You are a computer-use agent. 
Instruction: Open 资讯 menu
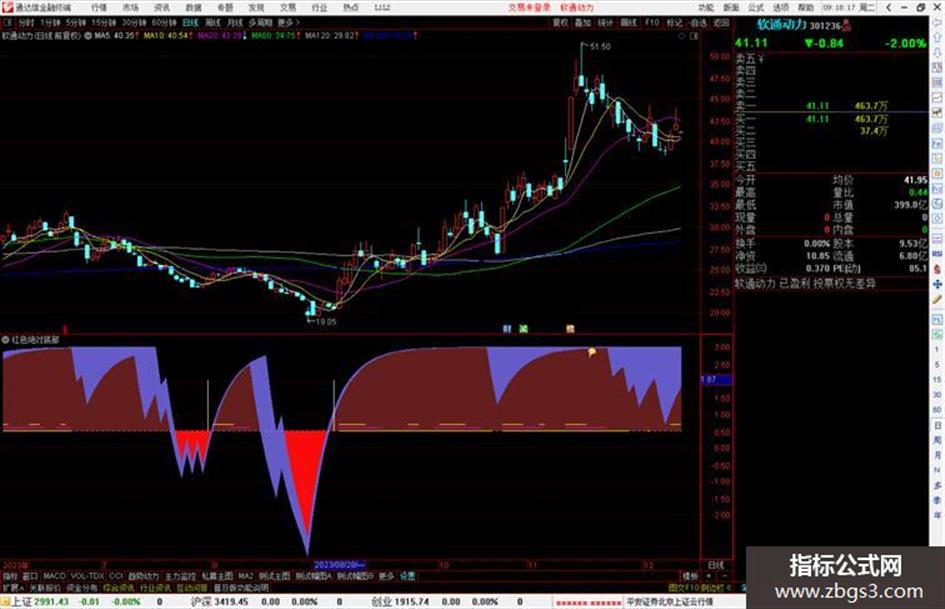162,7
